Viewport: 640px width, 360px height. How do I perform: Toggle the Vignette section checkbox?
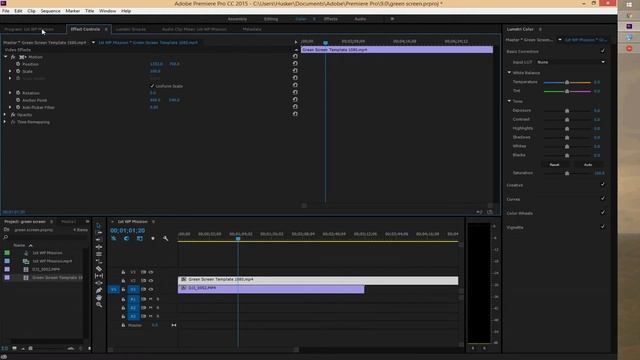pos(602,227)
